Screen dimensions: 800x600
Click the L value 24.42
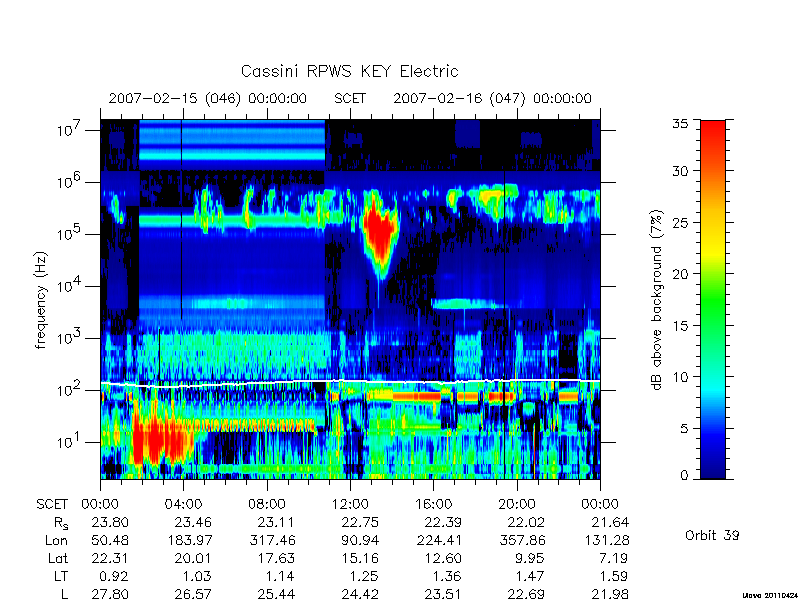click(x=359, y=594)
